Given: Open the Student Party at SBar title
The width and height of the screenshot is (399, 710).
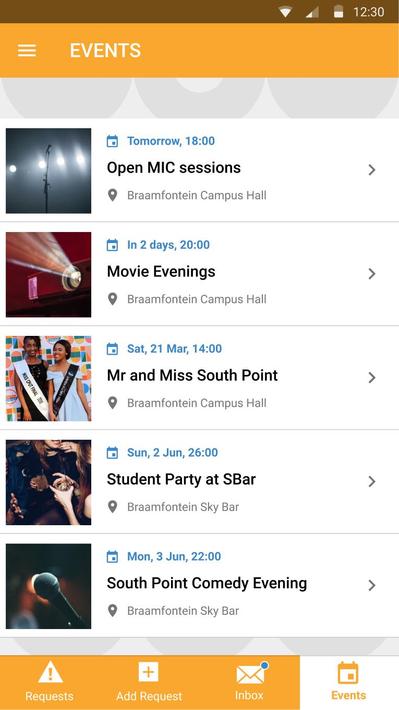Looking at the screenshot, I should pyautogui.click(x=181, y=479).
